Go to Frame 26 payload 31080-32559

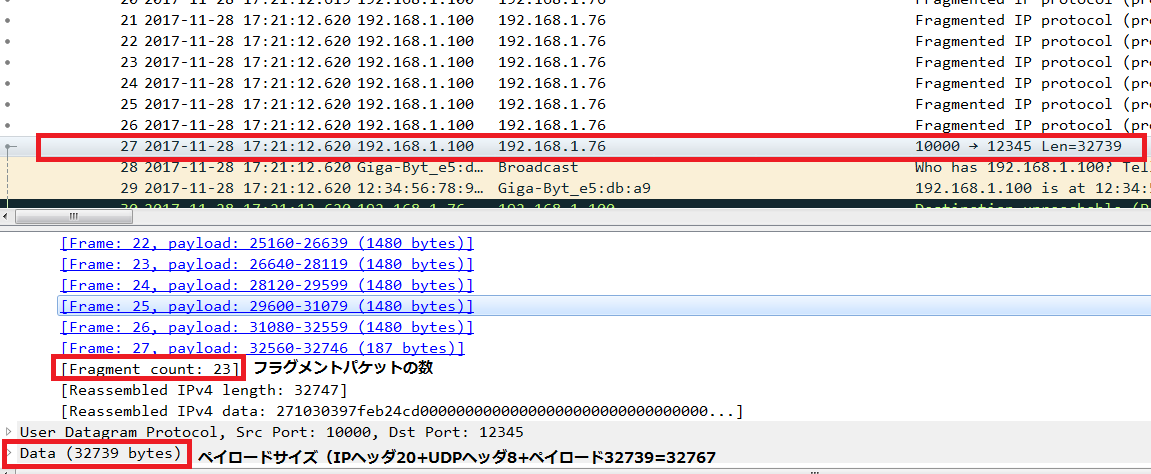click(267, 327)
